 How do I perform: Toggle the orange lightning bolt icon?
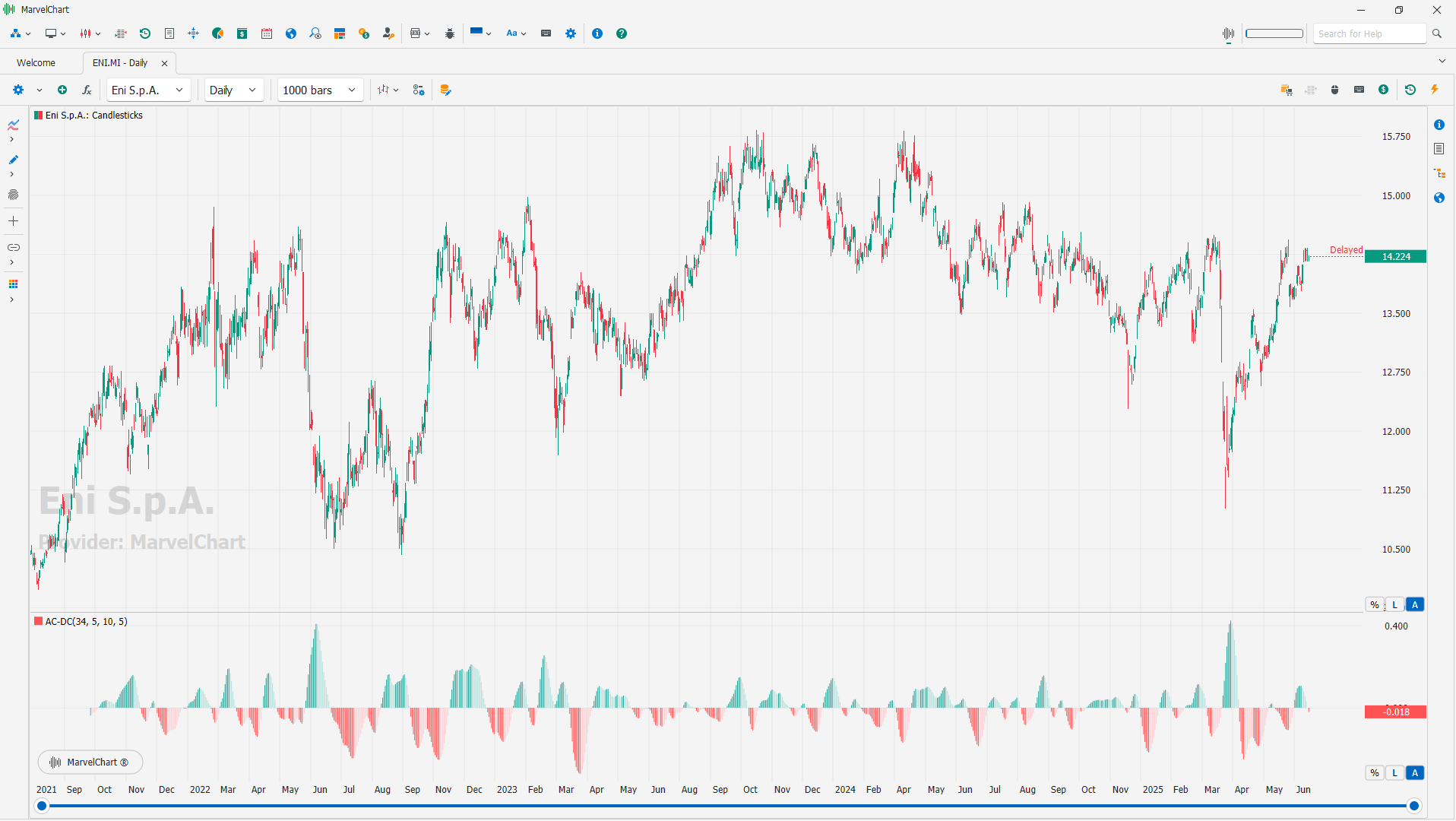coord(1435,90)
